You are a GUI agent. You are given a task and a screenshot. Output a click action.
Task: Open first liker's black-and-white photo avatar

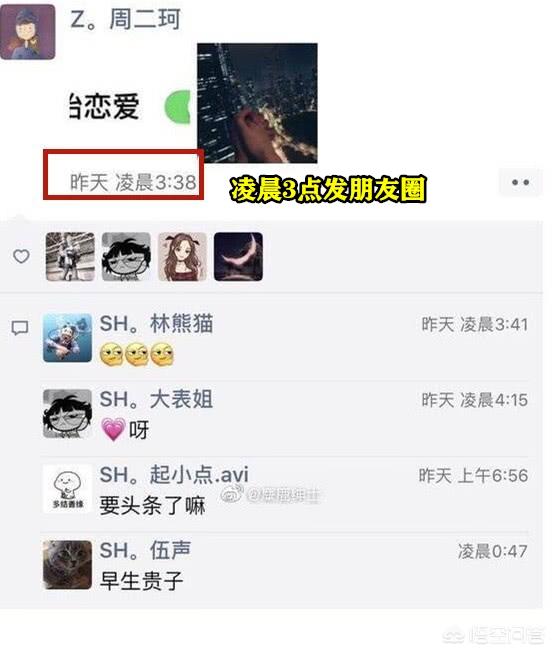(x=70, y=257)
